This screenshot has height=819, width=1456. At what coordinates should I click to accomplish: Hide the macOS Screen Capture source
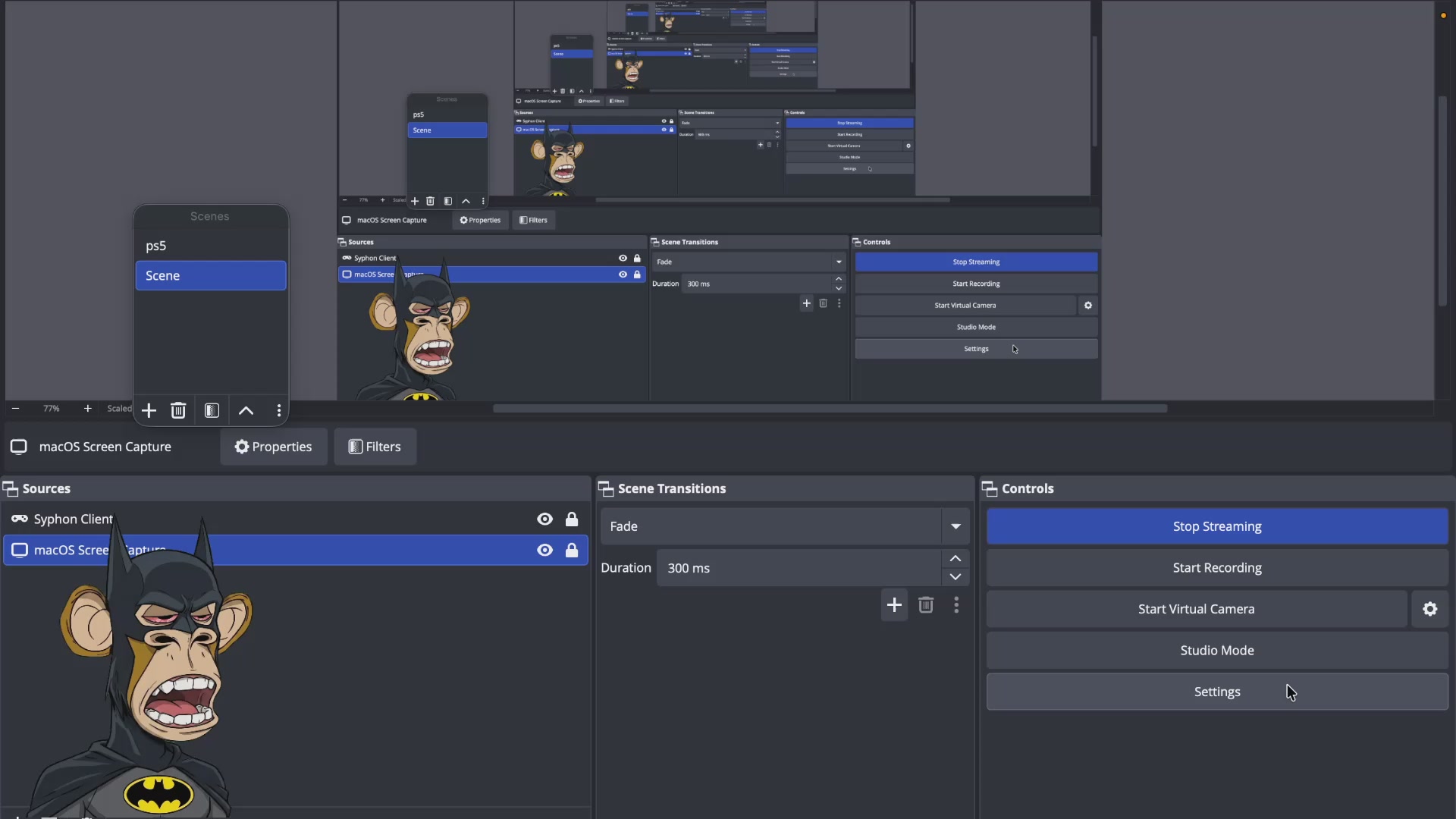click(x=544, y=550)
